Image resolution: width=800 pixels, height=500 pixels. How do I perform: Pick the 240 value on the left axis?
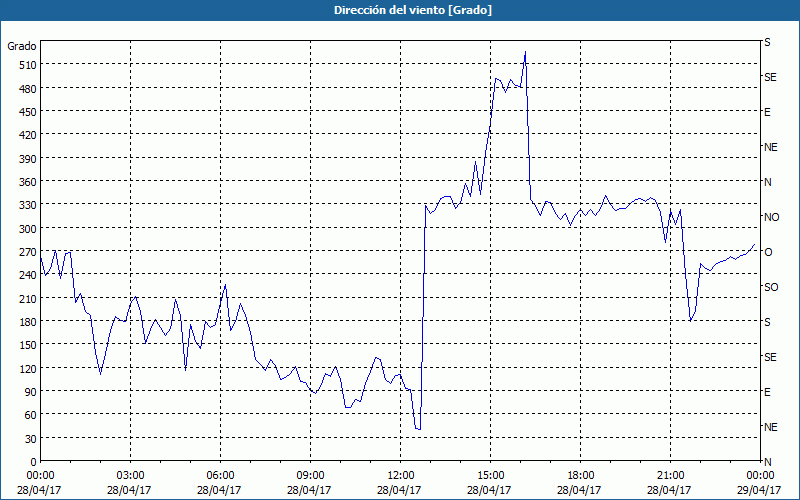28,276
